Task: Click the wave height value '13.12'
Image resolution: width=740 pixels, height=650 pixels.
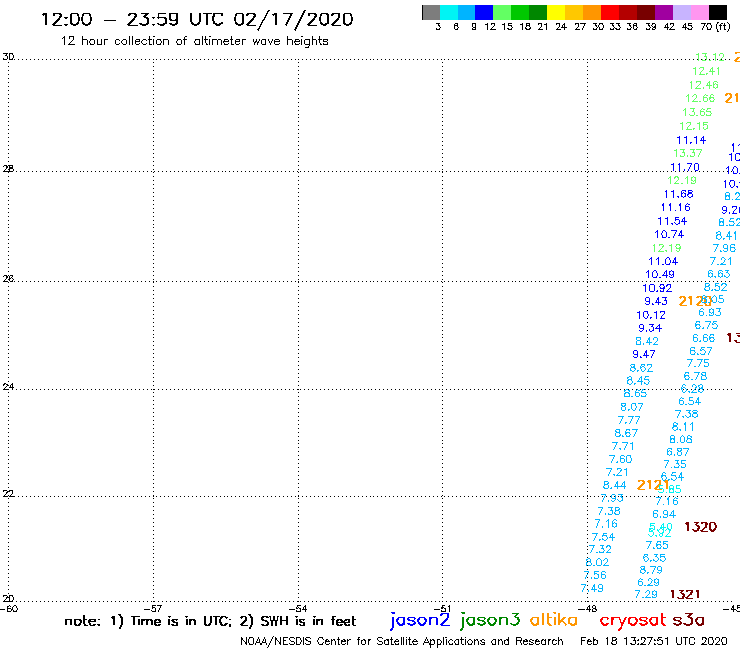Action: point(710,57)
